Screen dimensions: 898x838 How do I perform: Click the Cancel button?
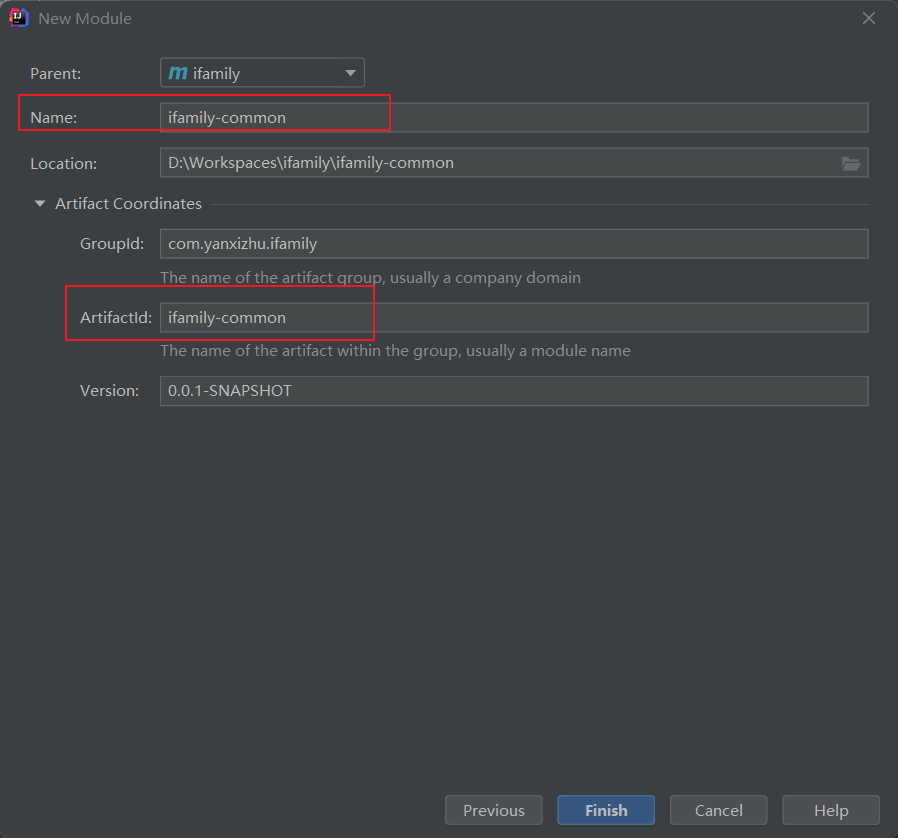point(718,810)
